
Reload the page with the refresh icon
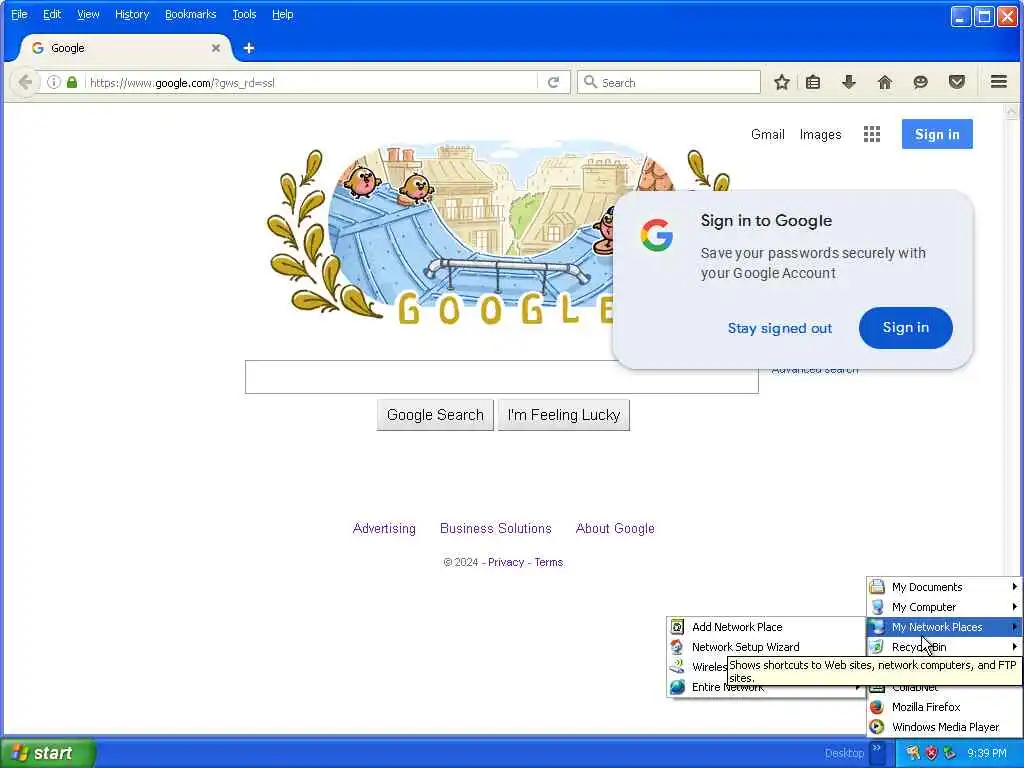tap(553, 82)
